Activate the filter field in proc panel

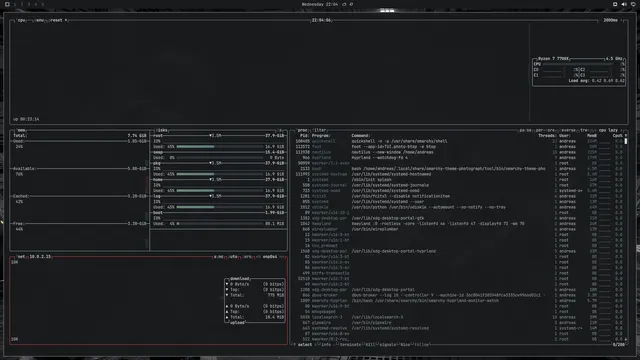tap(320, 130)
